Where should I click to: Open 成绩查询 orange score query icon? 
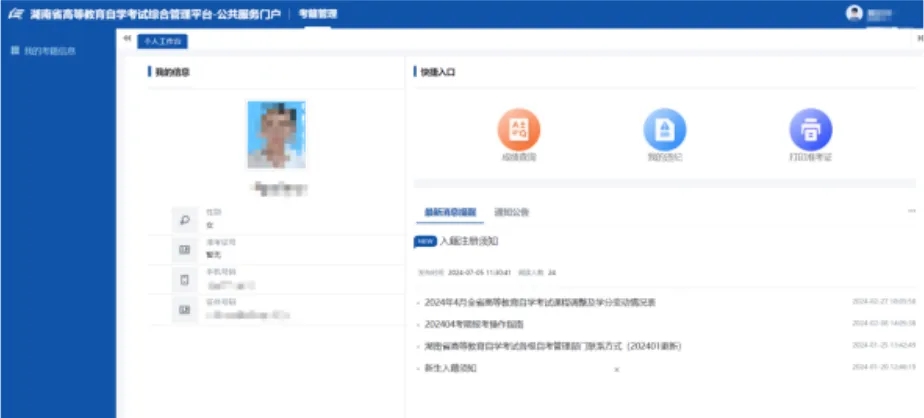pos(518,130)
